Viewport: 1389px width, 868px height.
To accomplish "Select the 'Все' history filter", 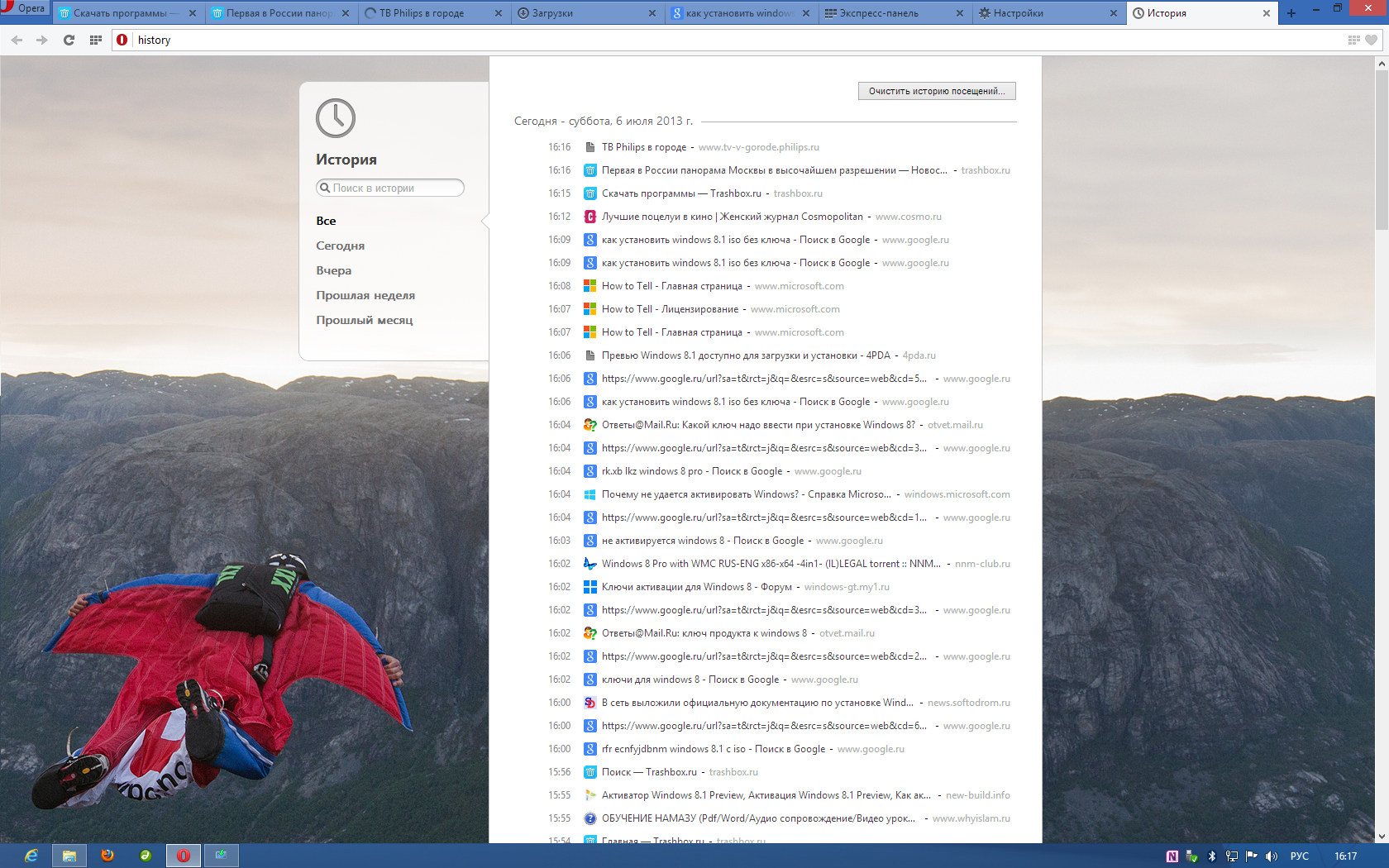I will coord(326,221).
